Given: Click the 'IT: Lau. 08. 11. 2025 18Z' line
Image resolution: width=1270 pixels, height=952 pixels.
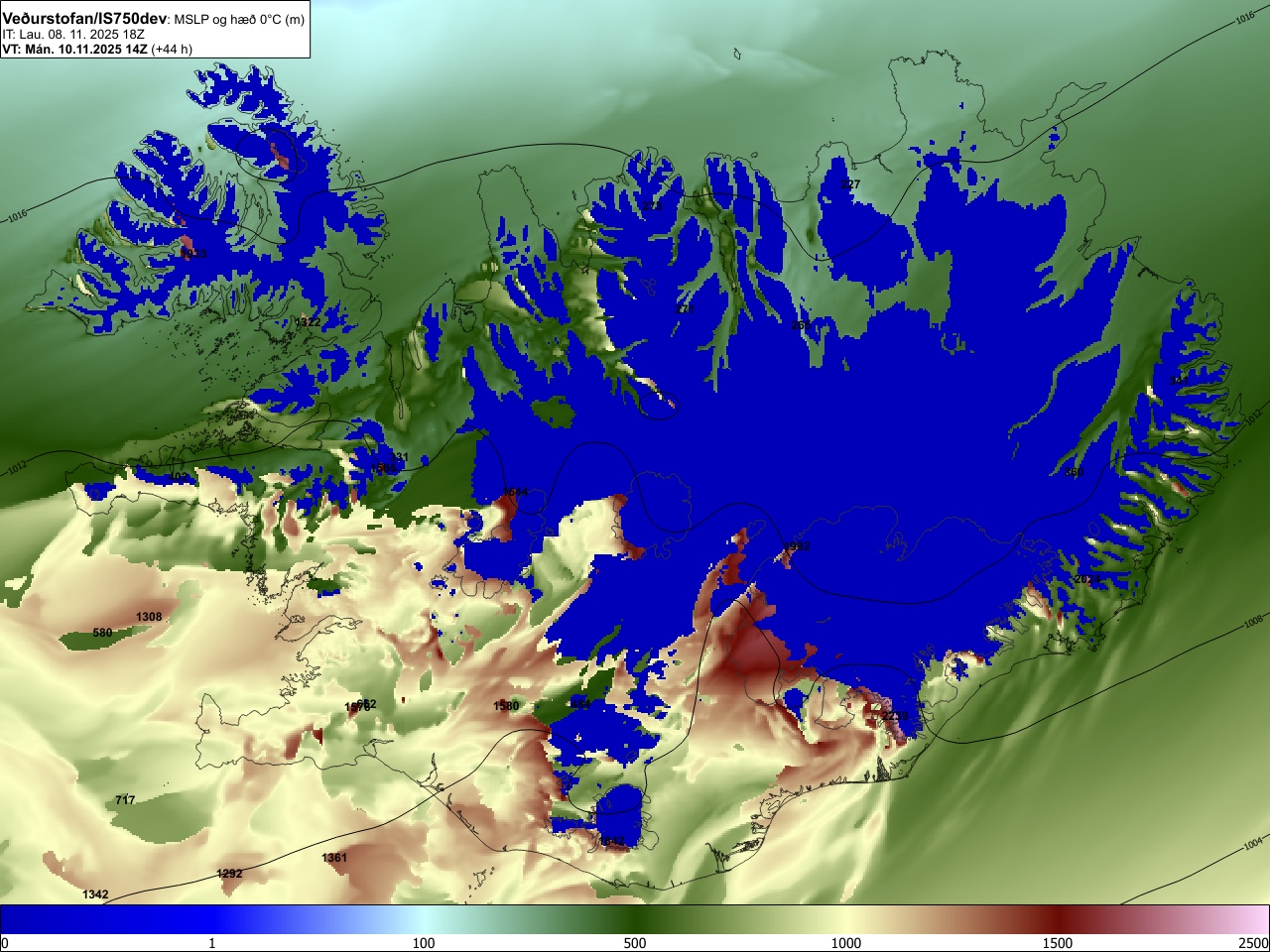Looking at the screenshot, I should coord(73,35).
